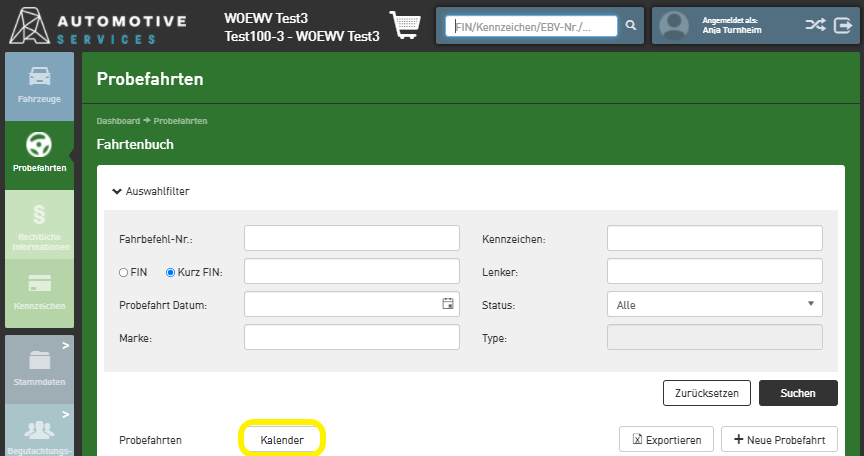The height and width of the screenshot is (456, 864).
Task: Open Kennzeichen in the sidebar
Action: [38, 292]
